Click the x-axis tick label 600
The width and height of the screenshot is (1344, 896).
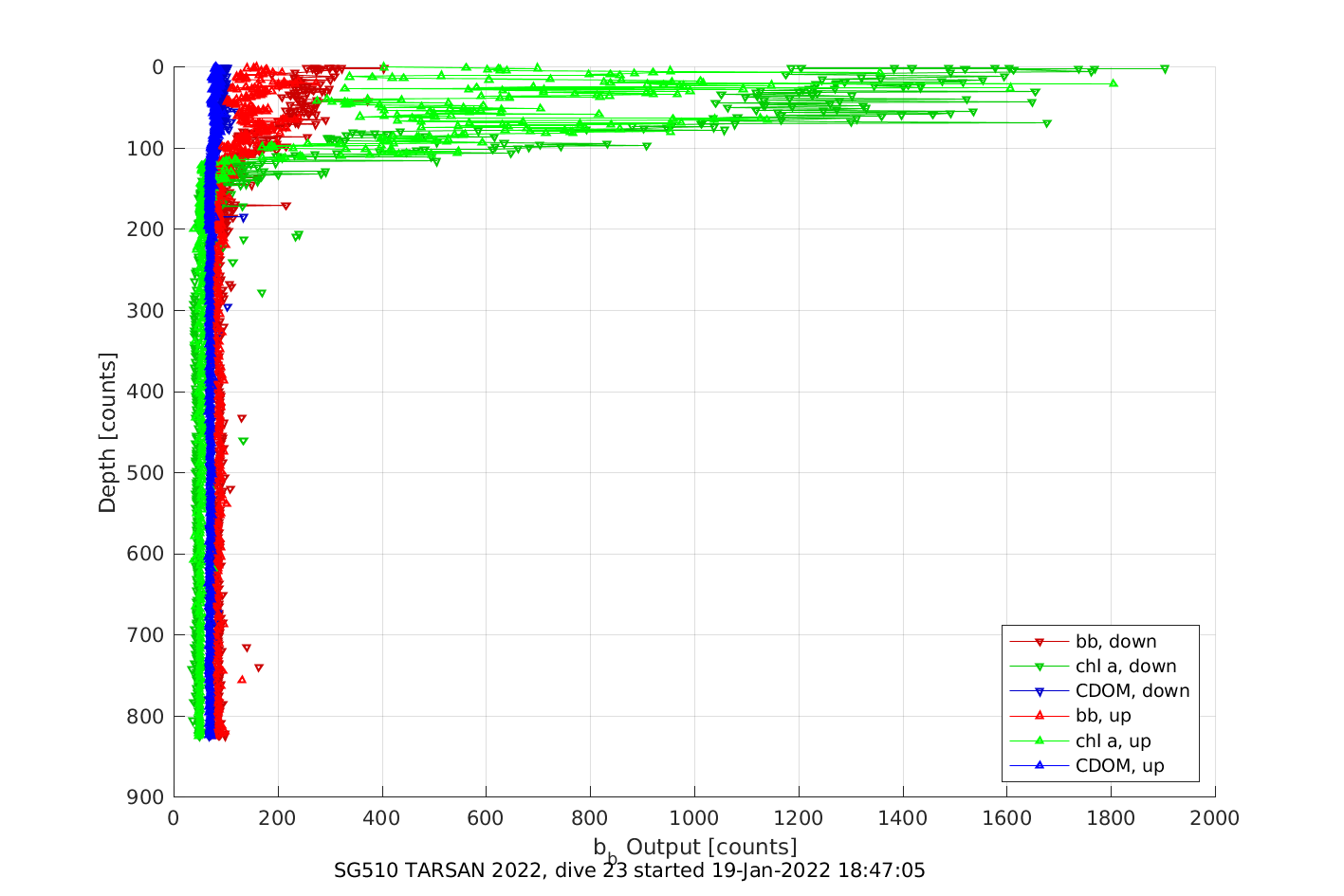coord(486,818)
